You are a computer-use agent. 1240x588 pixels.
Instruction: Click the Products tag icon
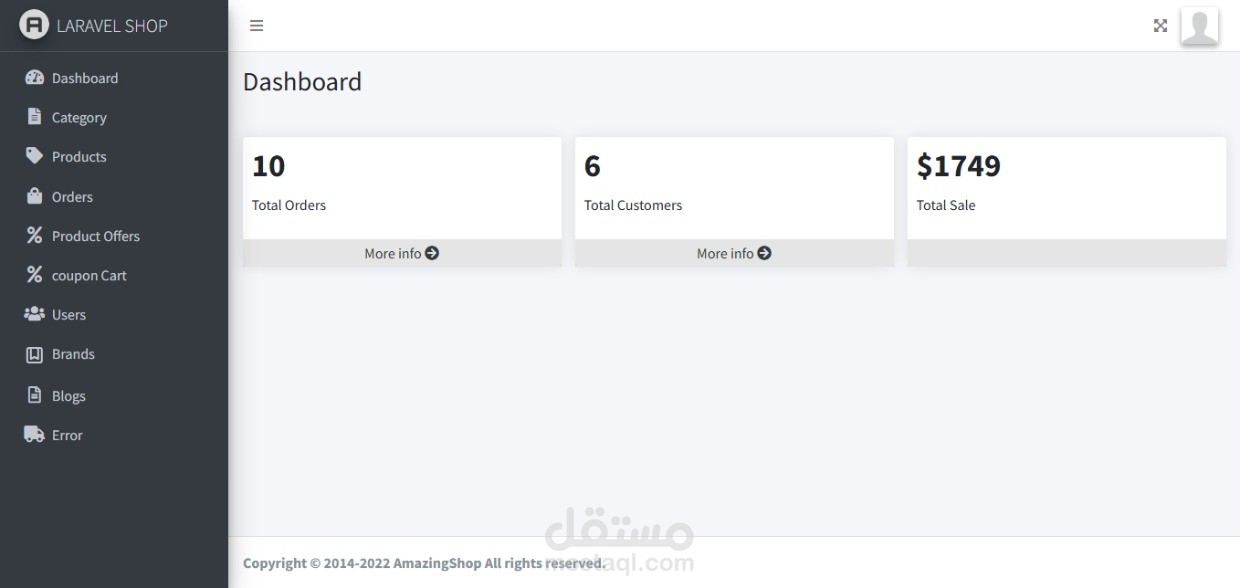pos(35,156)
